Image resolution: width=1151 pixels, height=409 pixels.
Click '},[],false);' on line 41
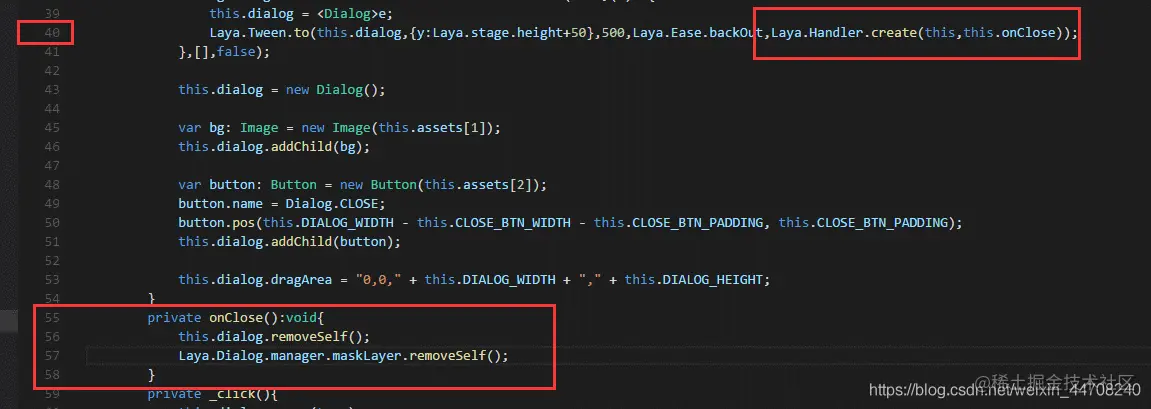[224, 52]
